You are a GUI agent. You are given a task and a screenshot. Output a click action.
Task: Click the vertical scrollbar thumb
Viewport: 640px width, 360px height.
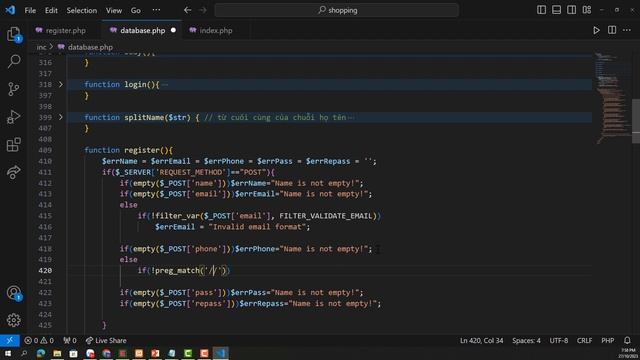(636, 122)
